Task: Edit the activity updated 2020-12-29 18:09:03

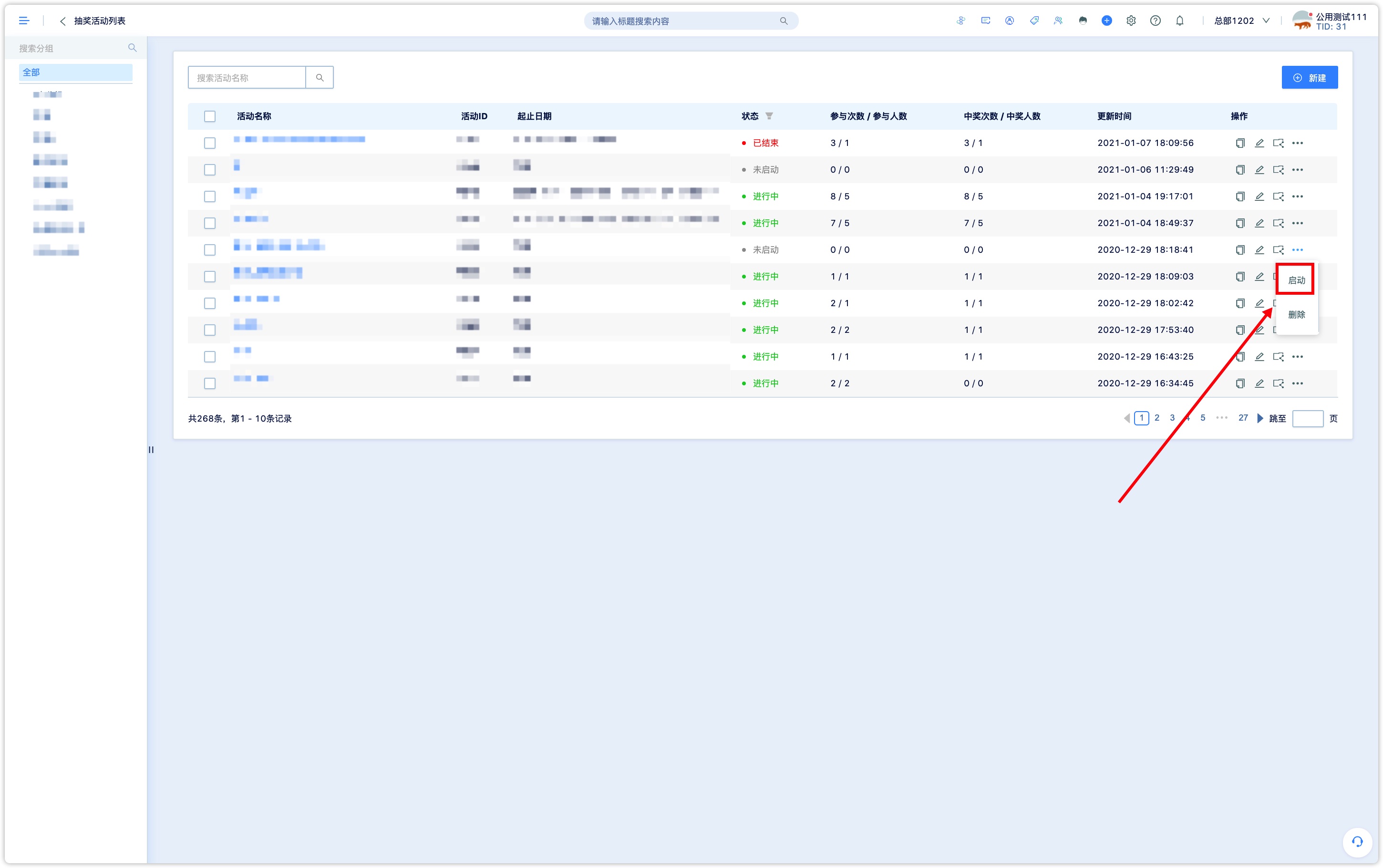Action: 1259,277
